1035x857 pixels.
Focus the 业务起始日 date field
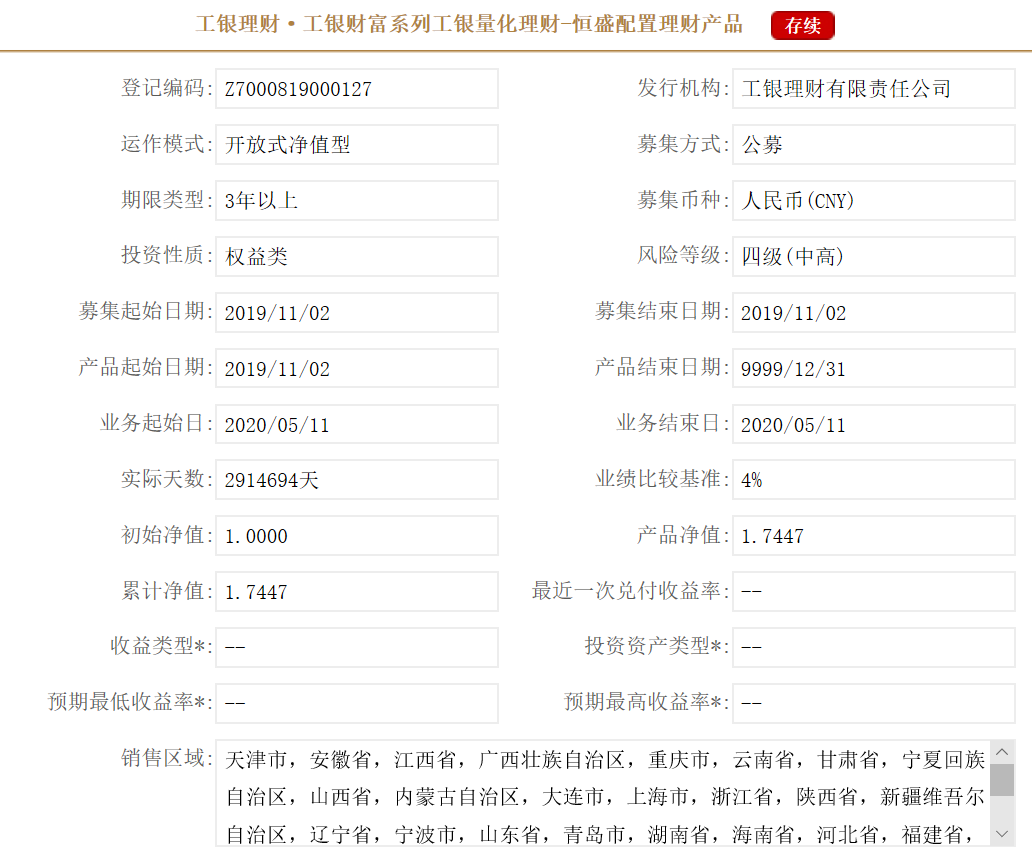click(x=356, y=424)
